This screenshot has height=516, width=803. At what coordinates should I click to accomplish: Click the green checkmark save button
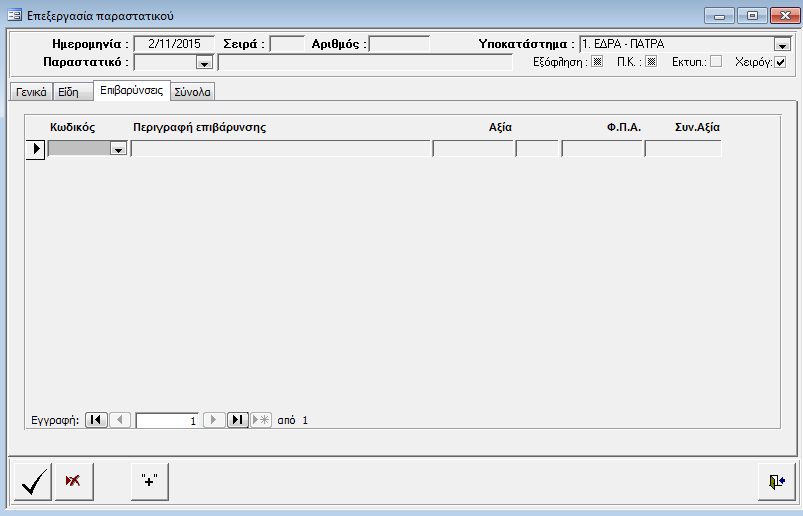tap(35, 481)
